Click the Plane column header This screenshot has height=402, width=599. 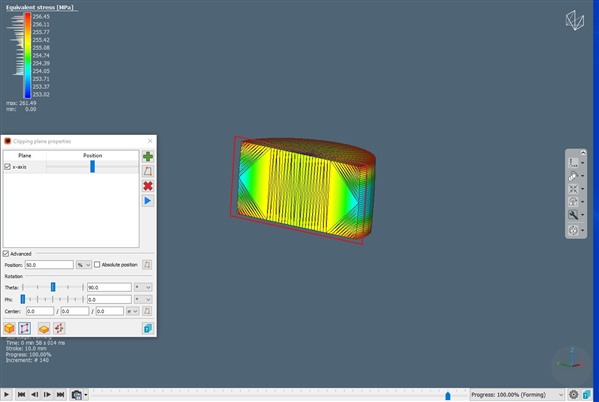25,156
